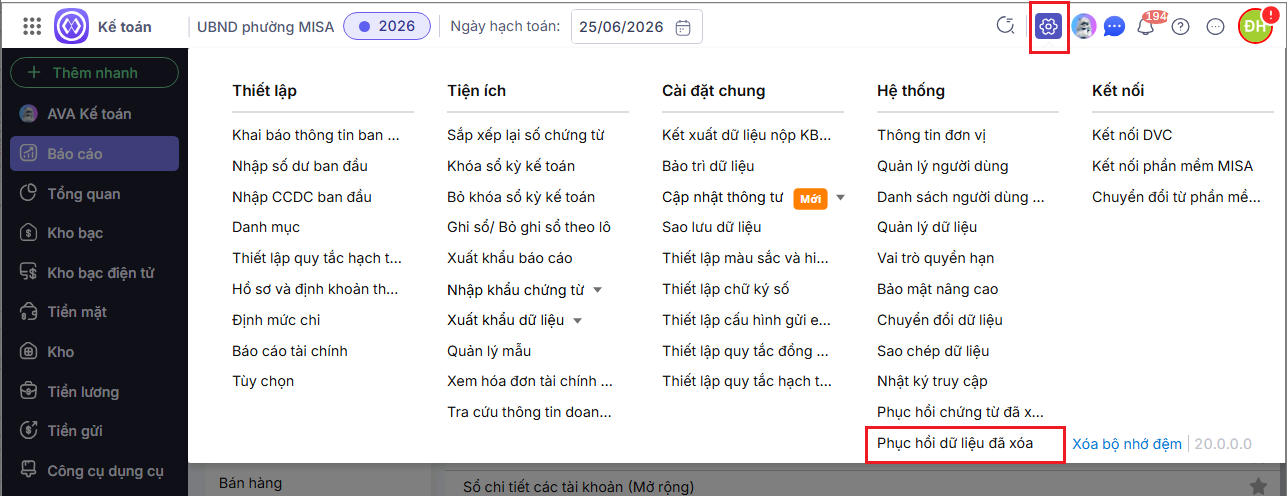Open Chuyển đổi dữ liệu
Screen dimensions: 1287x496
tap(940, 320)
